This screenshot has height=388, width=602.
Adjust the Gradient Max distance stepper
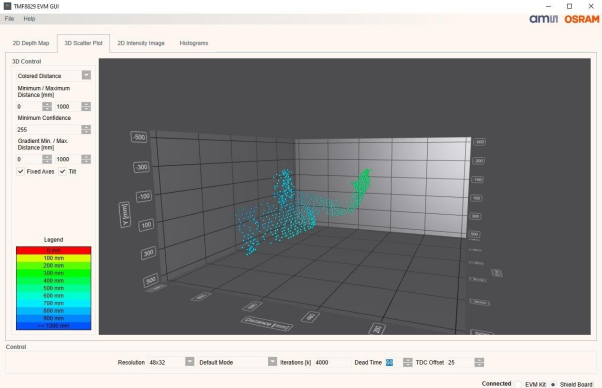[86, 159]
